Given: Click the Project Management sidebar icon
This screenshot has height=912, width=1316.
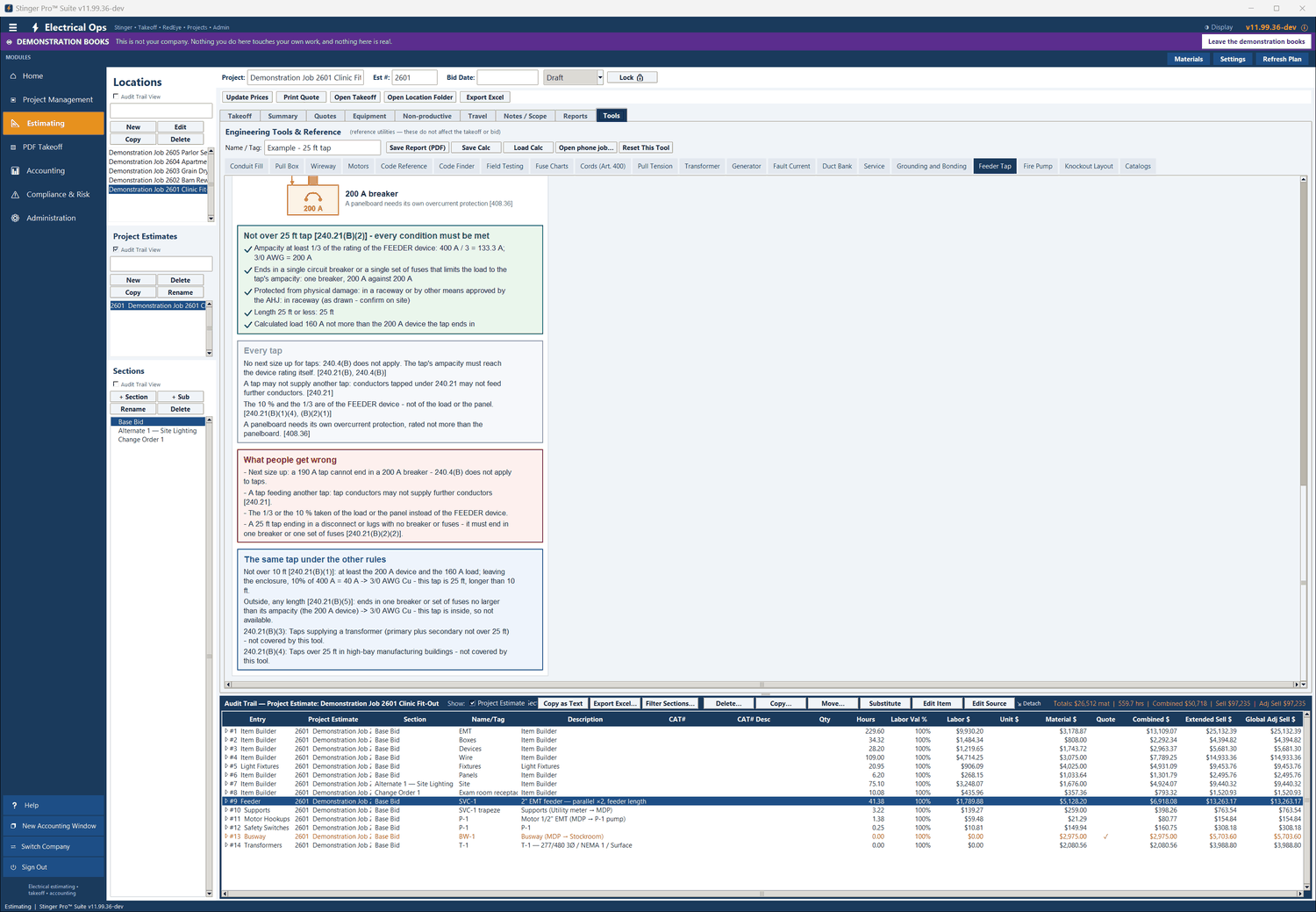Looking at the screenshot, I should [x=13, y=100].
